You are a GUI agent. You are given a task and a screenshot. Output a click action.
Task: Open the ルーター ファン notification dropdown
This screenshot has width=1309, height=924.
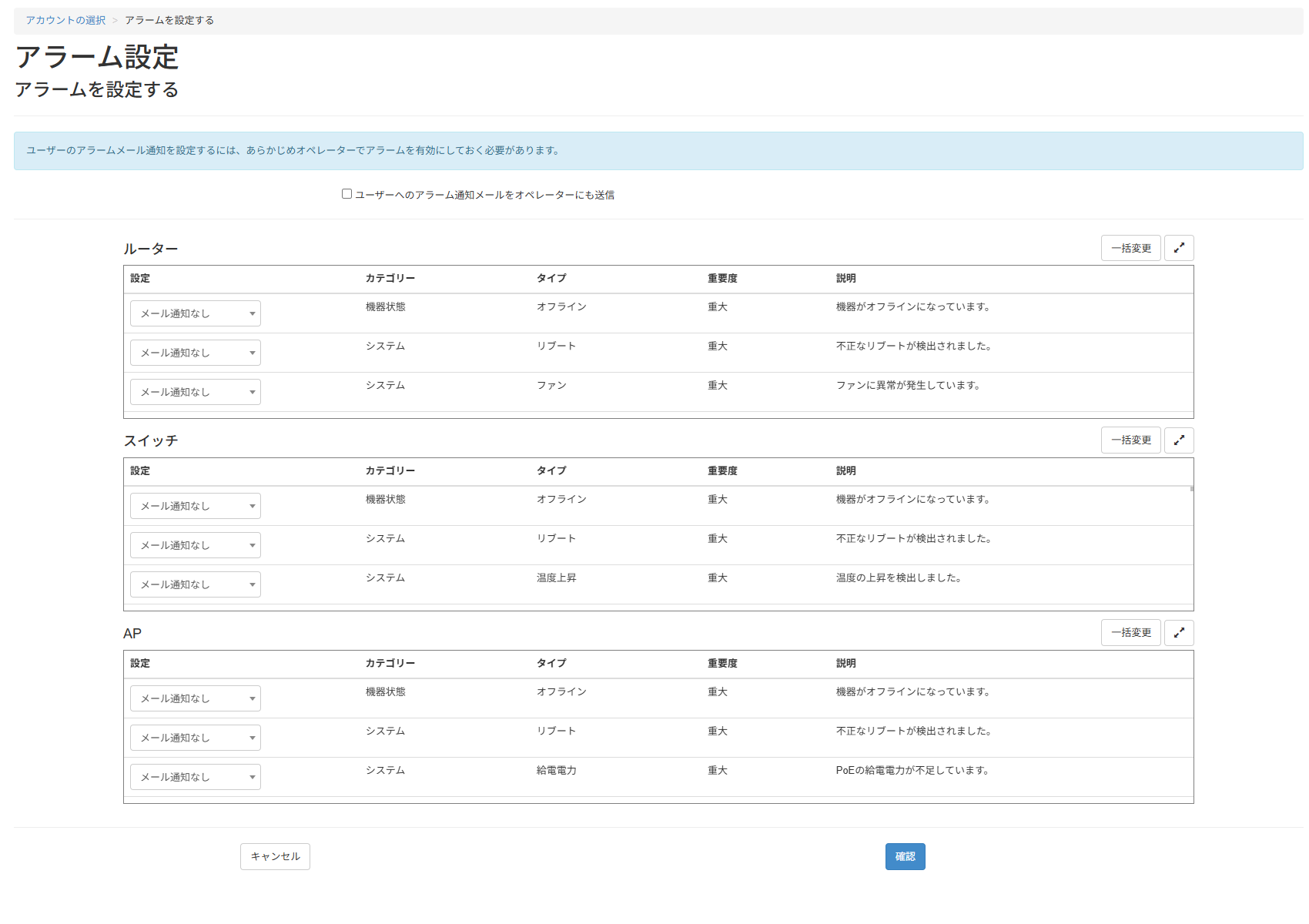[195, 392]
